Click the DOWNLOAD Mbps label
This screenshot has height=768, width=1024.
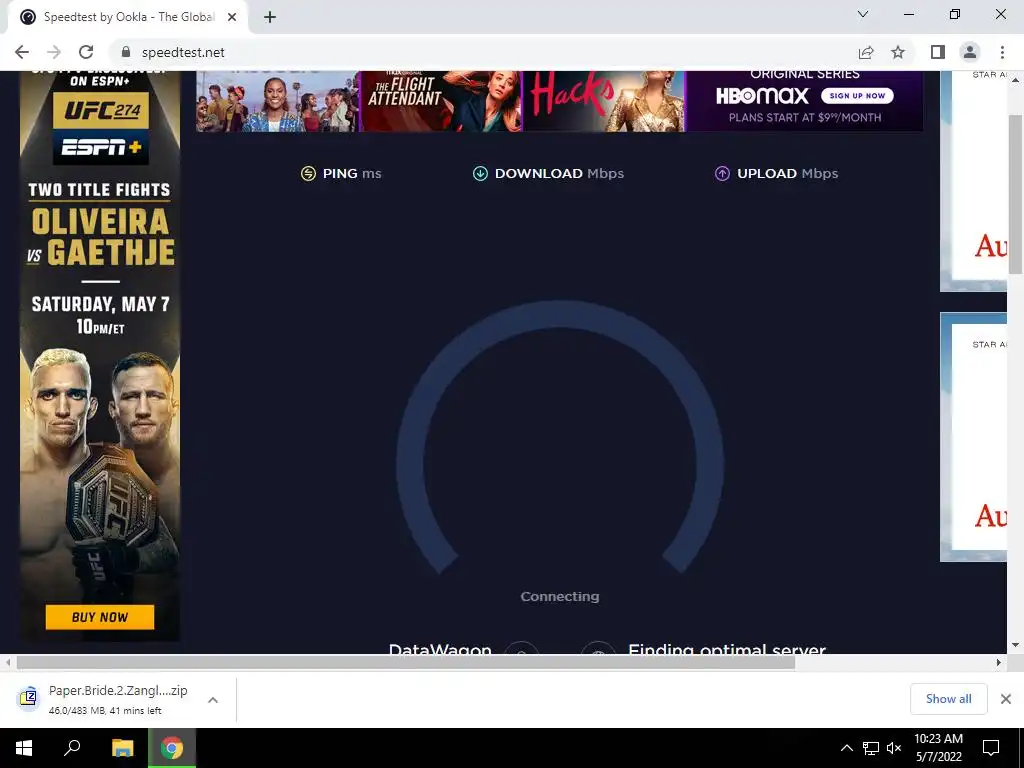pos(559,173)
